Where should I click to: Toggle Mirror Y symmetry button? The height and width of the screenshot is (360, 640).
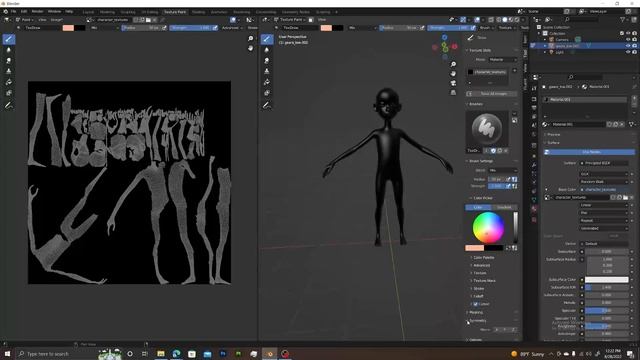click(505, 329)
